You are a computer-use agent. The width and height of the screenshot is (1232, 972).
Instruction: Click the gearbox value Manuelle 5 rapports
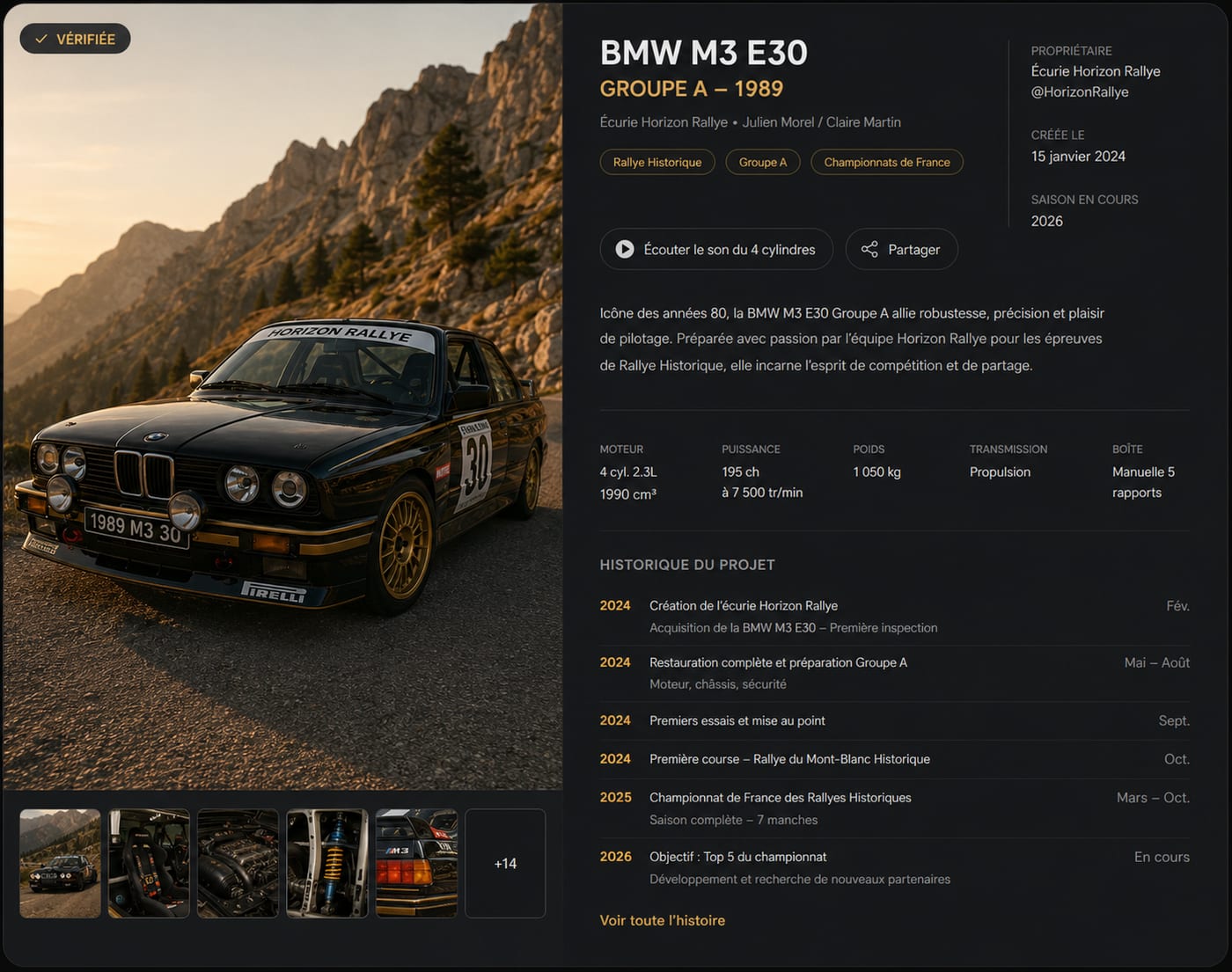pyautogui.click(x=1144, y=482)
